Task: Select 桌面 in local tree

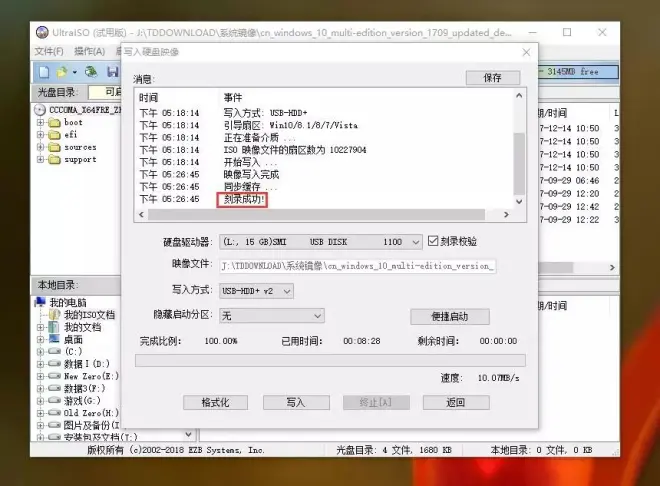Action: pyautogui.click(x=73, y=339)
